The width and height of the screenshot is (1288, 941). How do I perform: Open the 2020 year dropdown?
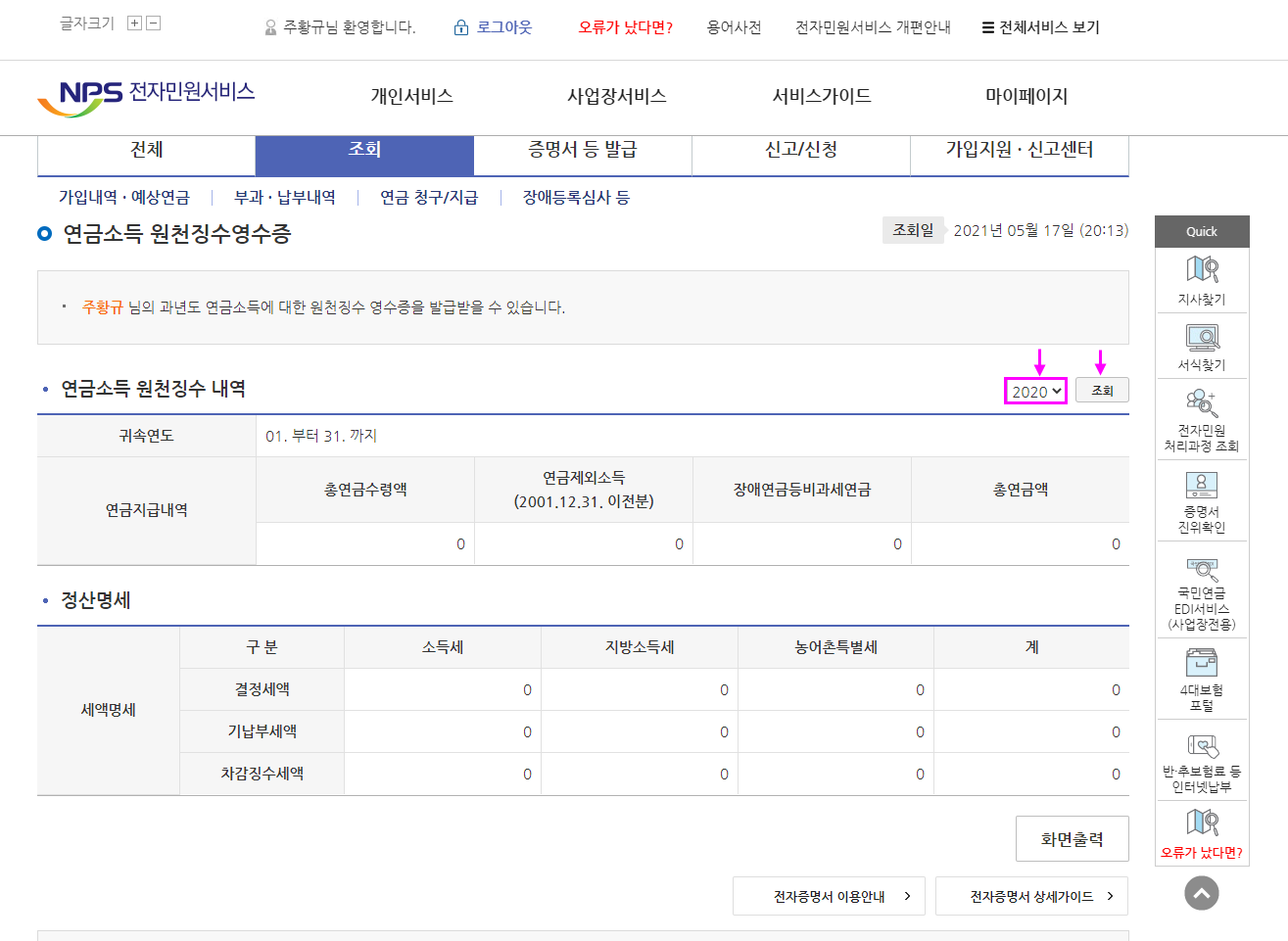click(1036, 392)
